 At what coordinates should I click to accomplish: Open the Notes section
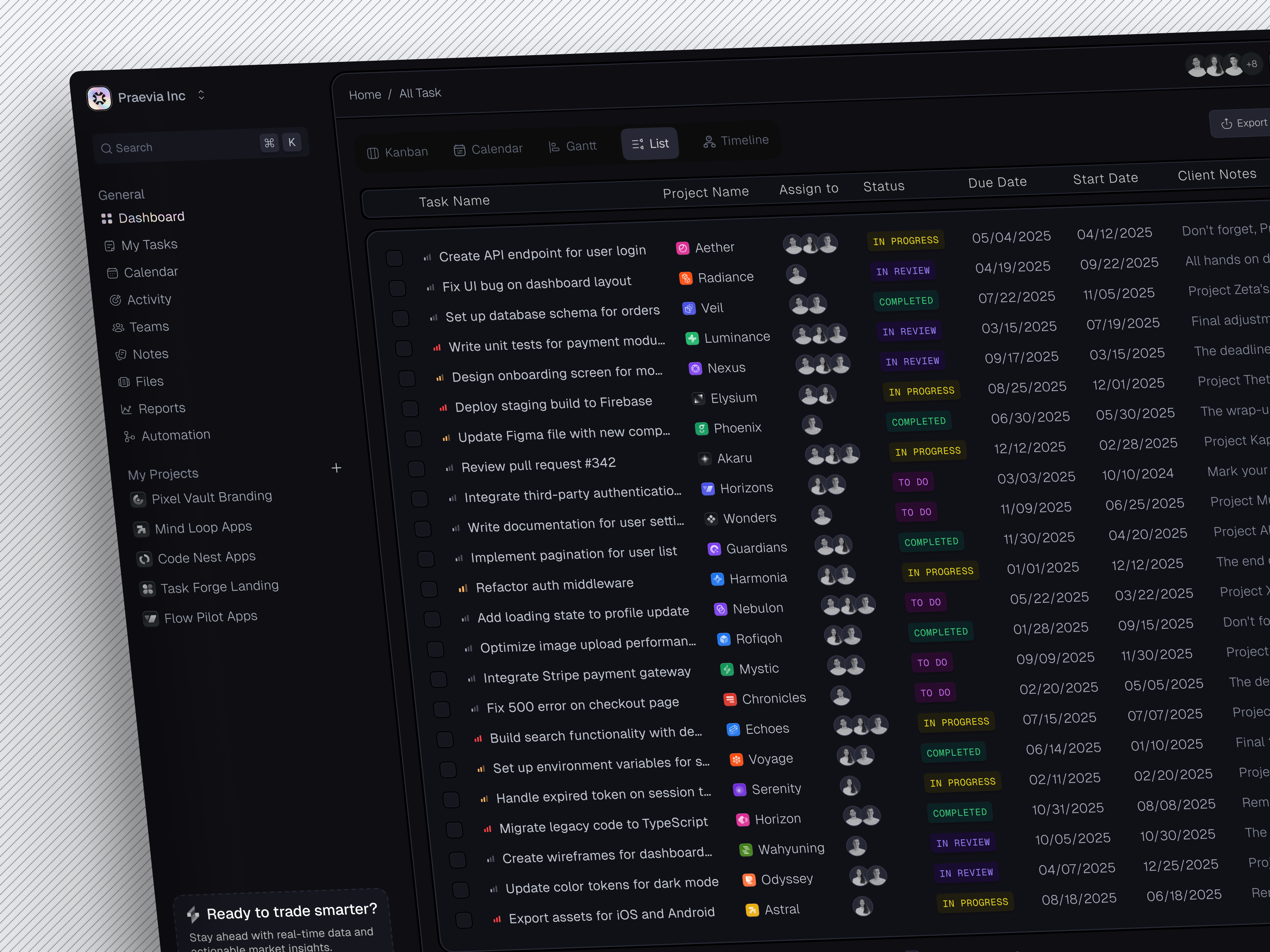pos(150,353)
